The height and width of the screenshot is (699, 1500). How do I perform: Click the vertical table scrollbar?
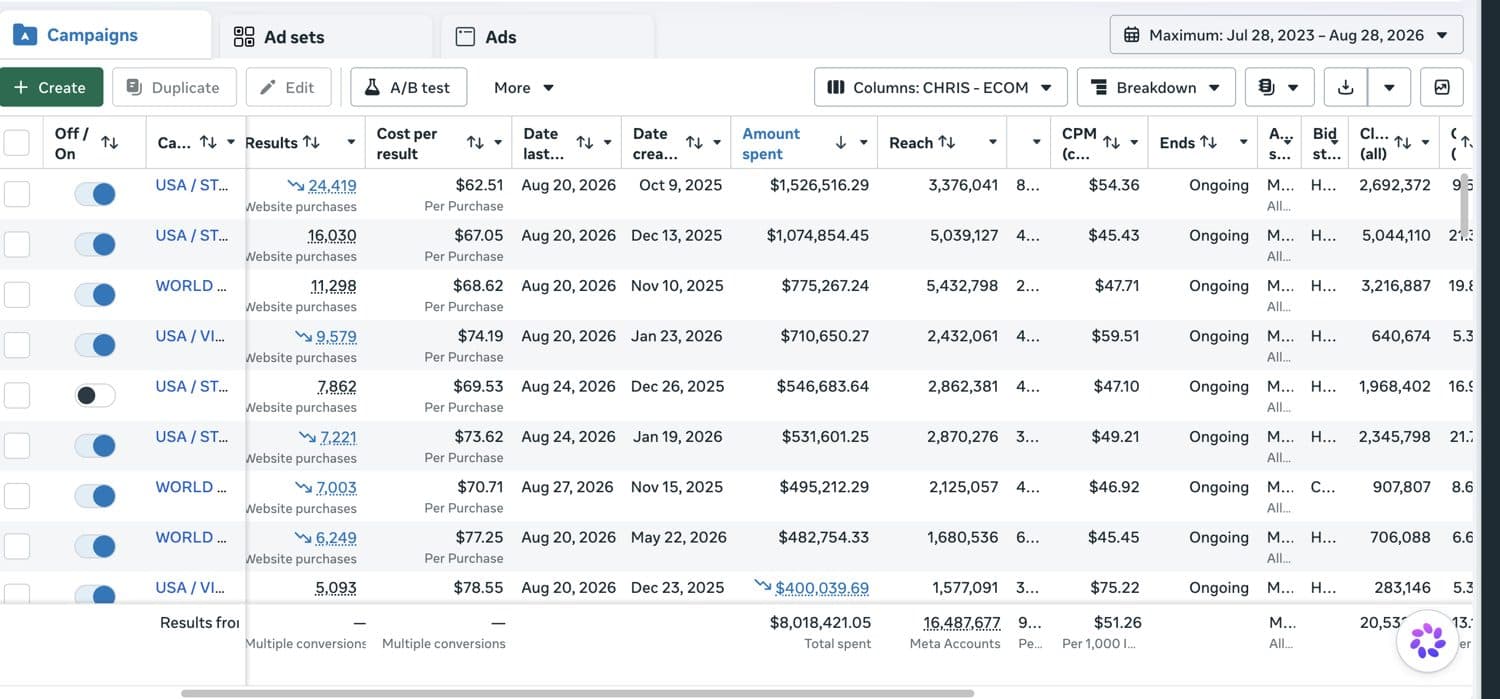(x=1464, y=207)
